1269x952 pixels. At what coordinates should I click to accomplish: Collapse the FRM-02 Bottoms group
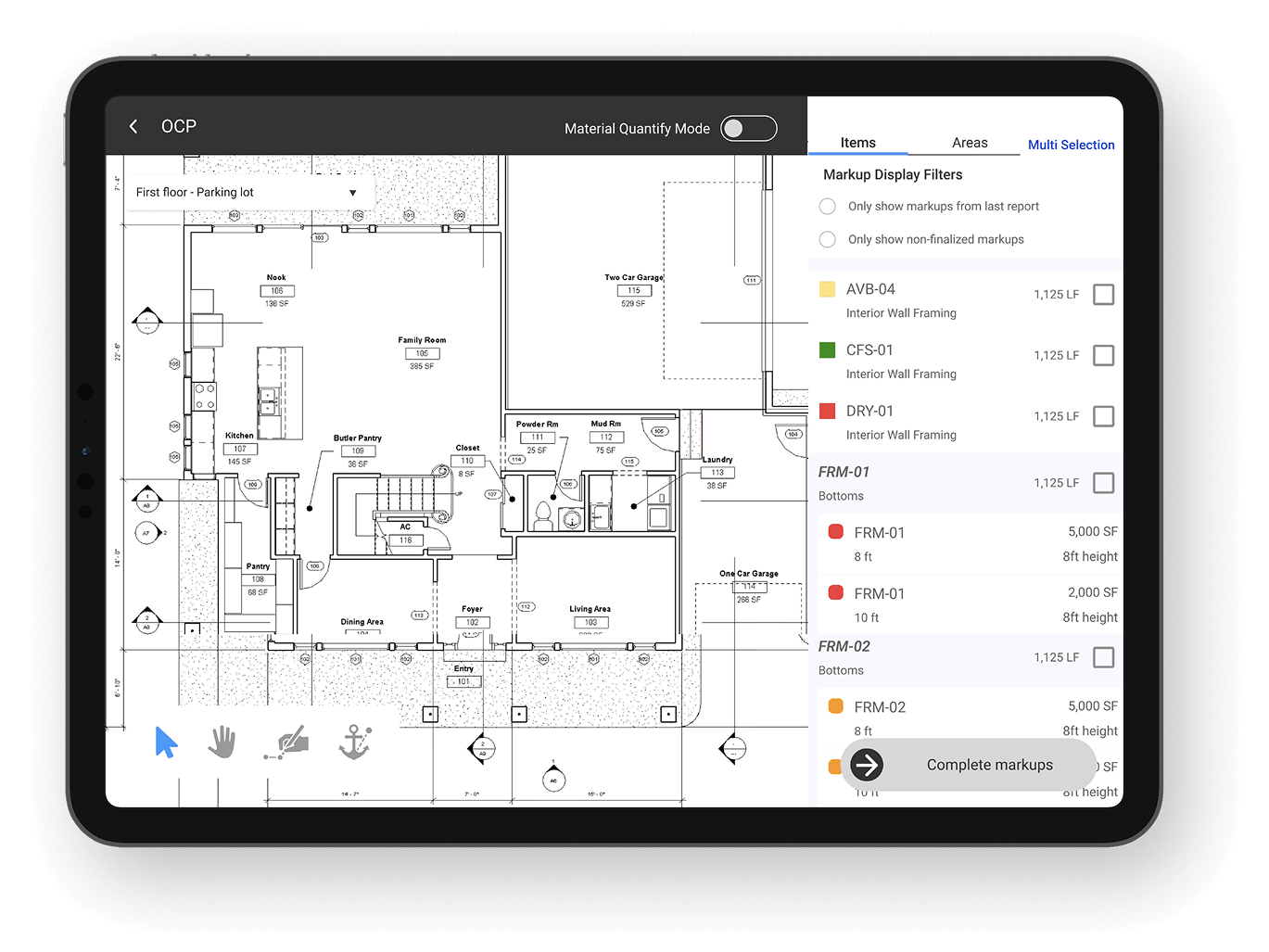(965, 657)
